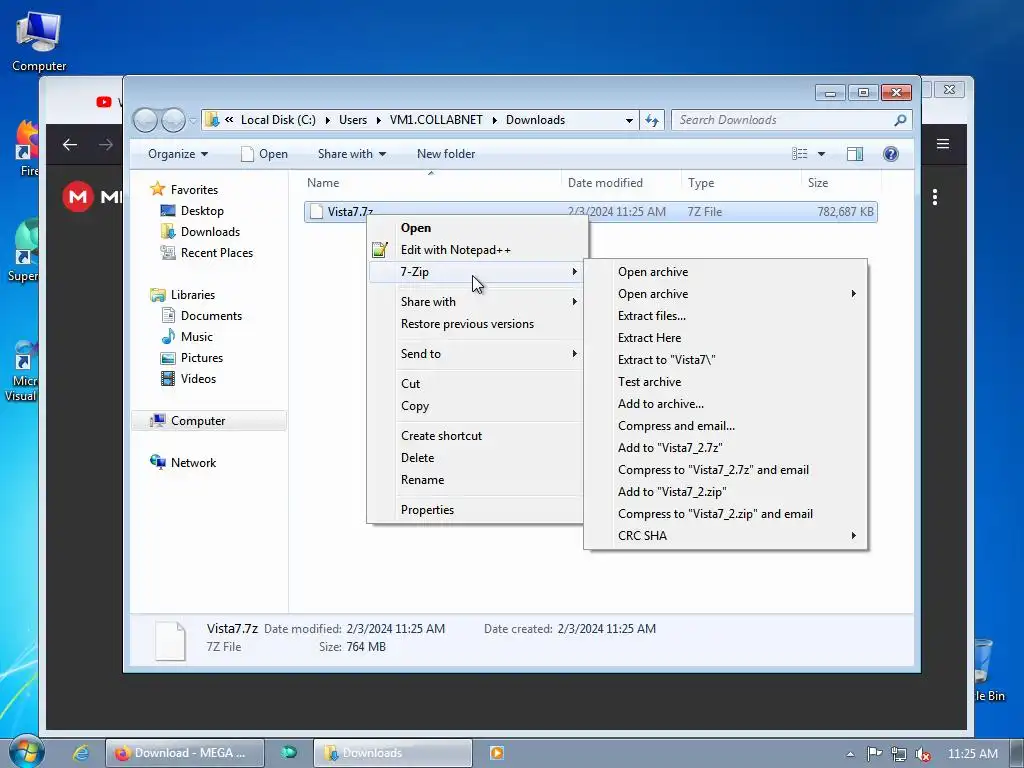1024x768 pixels.
Task: Click the New folder button
Action: point(446,154)
